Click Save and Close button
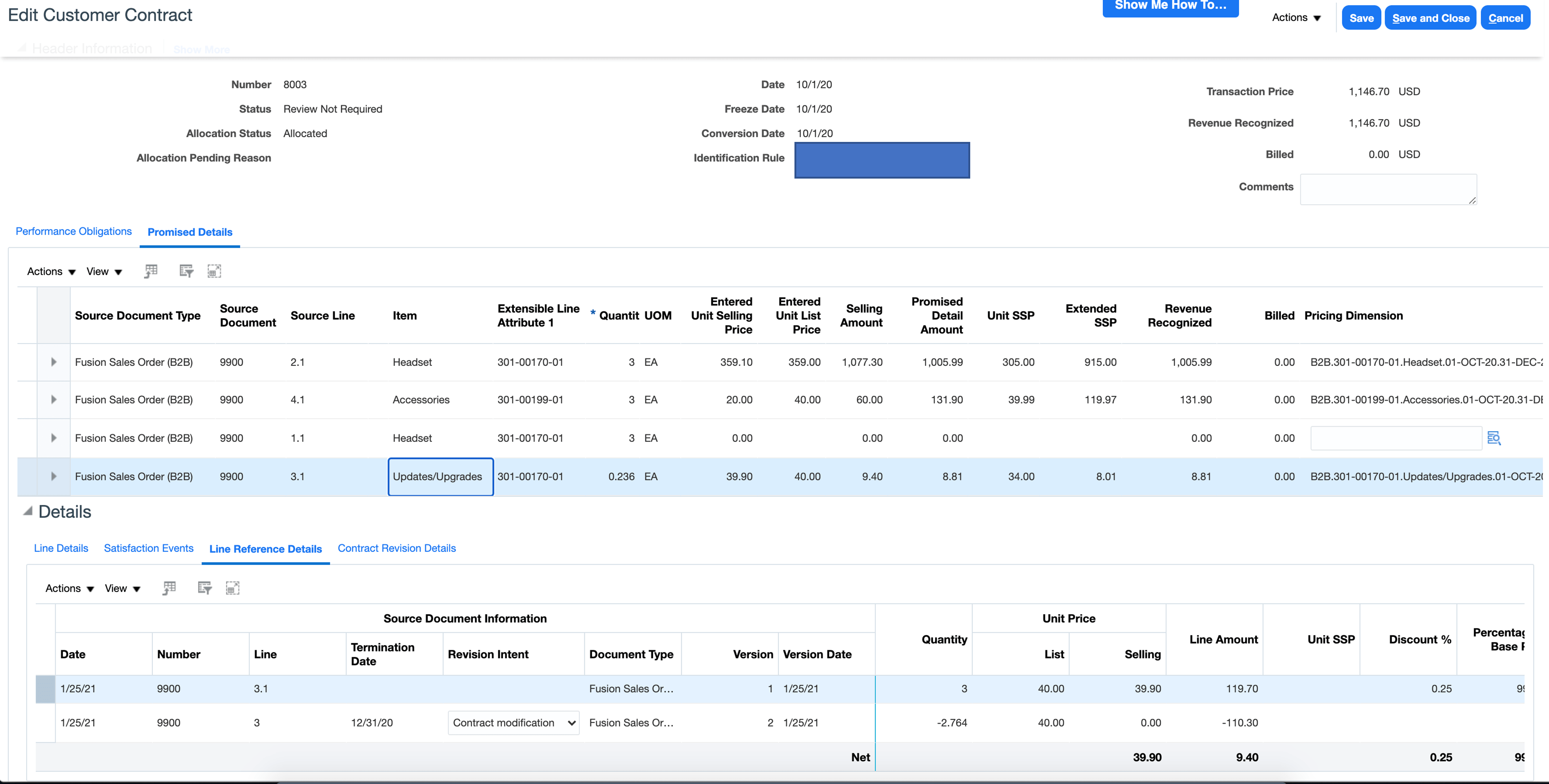The height and width of the screenshot is (784, 1549). pos(1430,18)
